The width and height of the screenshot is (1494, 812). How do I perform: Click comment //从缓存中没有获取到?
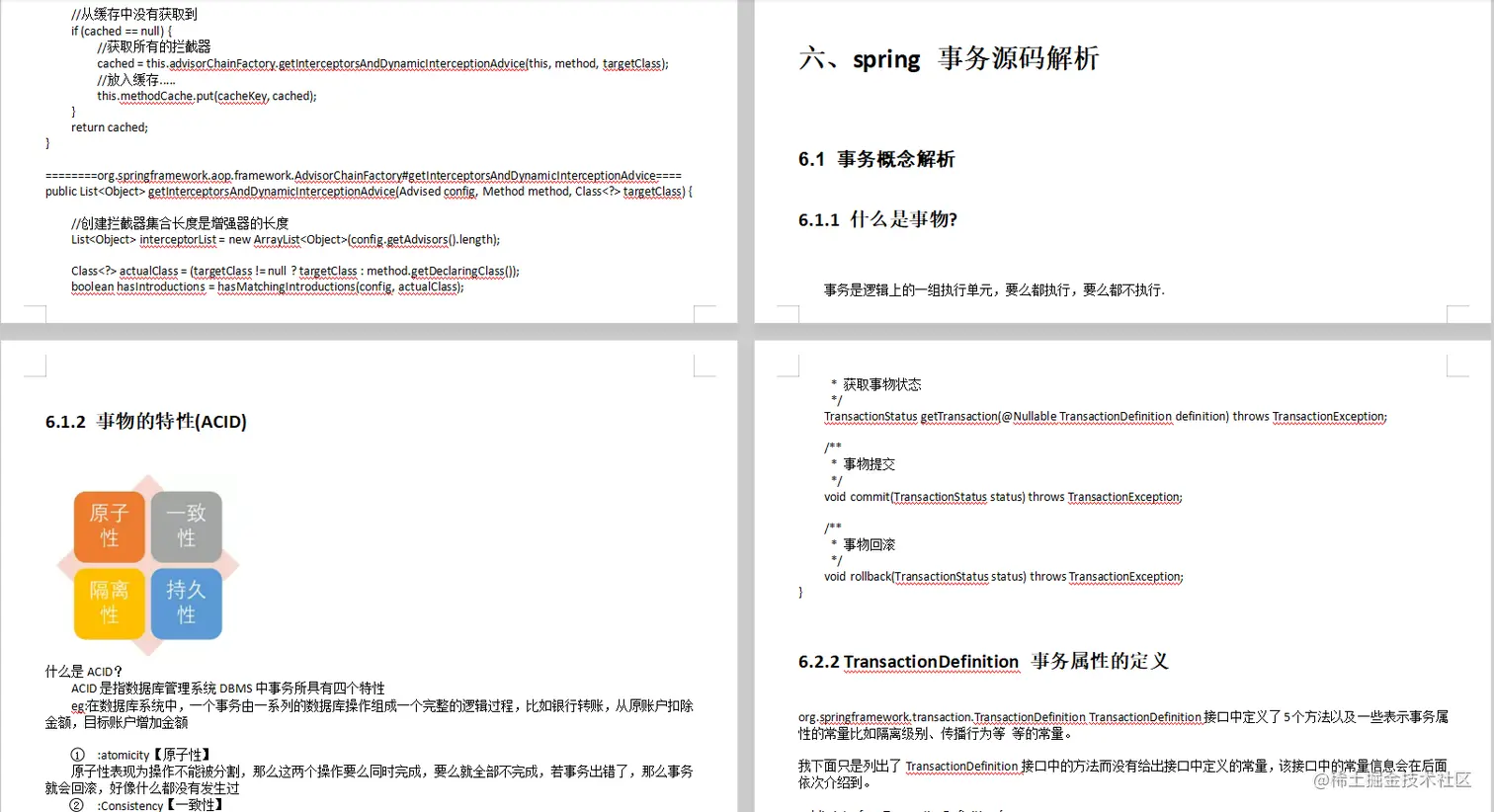click(134, 14)
